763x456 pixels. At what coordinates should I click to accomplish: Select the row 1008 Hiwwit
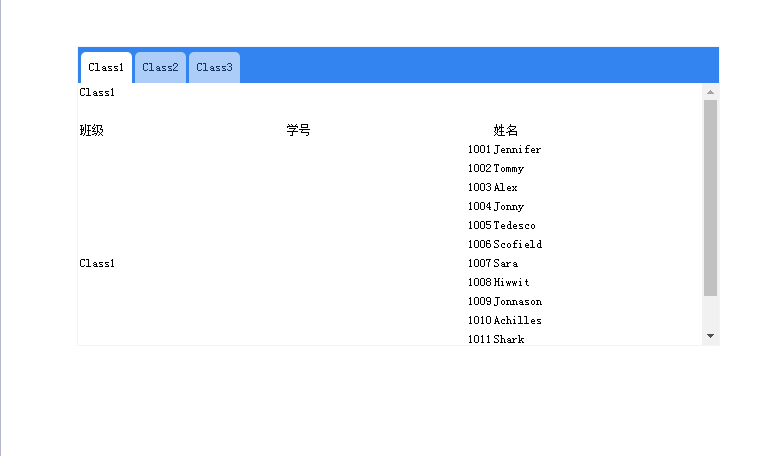tap(499, 282)
